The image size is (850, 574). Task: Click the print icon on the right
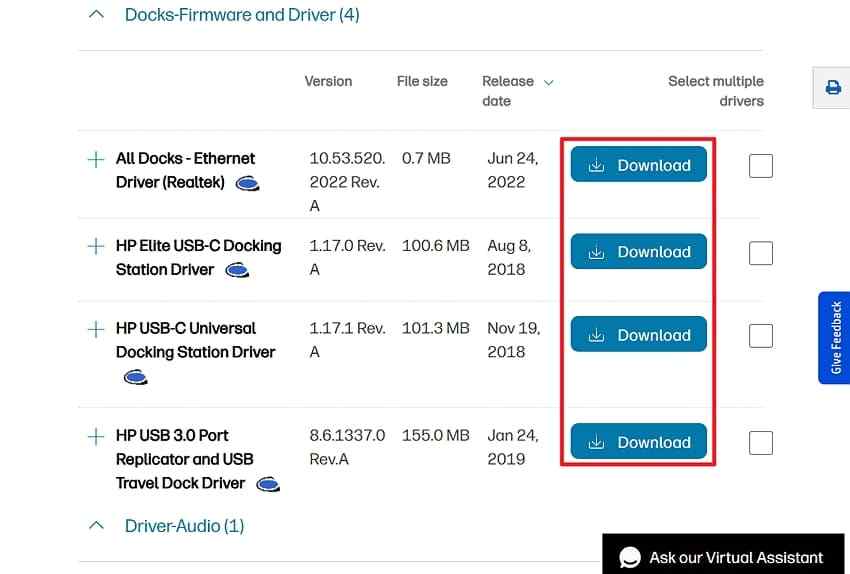(x=833, y=87)
